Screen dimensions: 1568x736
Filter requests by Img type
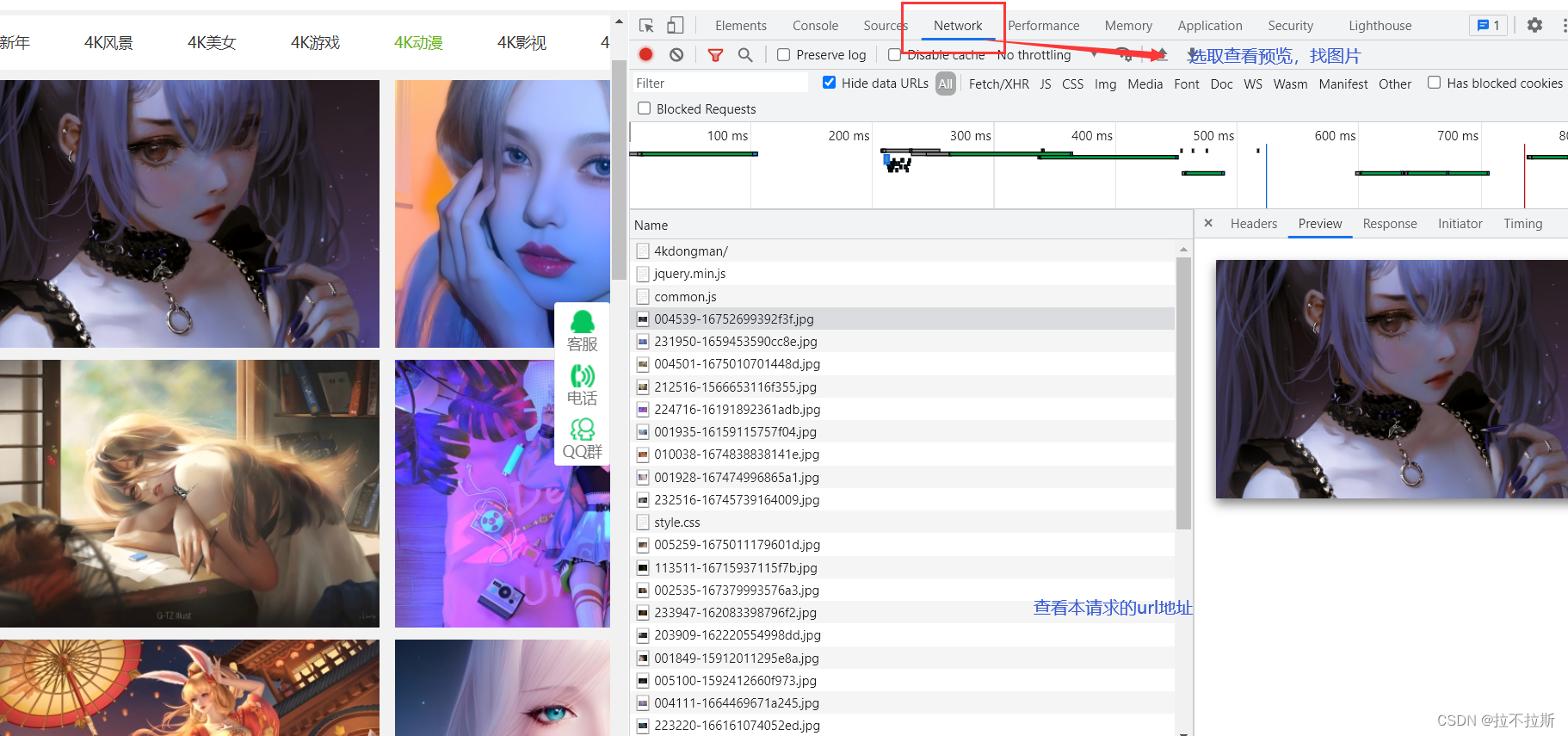coord(1105,83)
